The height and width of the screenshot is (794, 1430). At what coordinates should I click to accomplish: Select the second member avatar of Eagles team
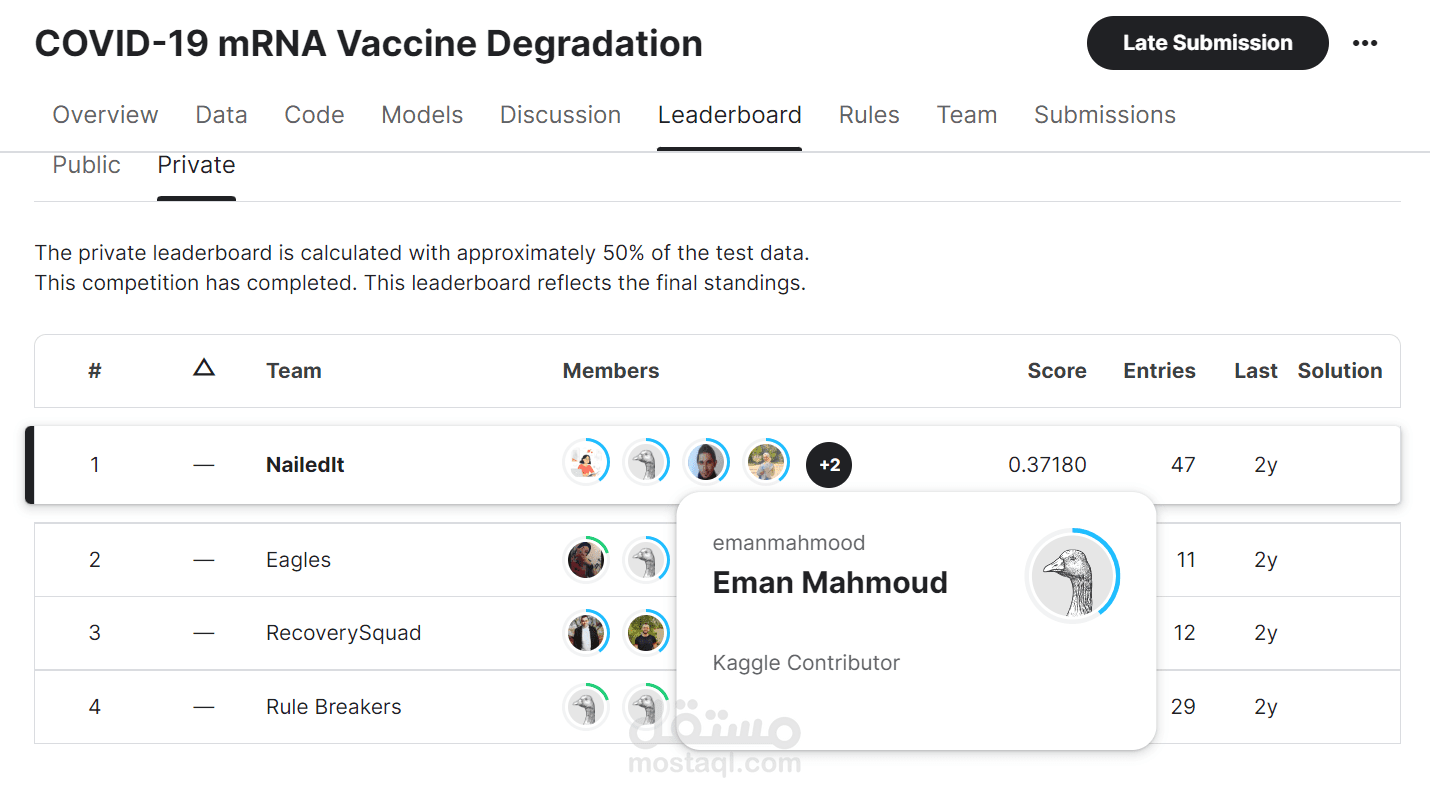coord(647,559)
